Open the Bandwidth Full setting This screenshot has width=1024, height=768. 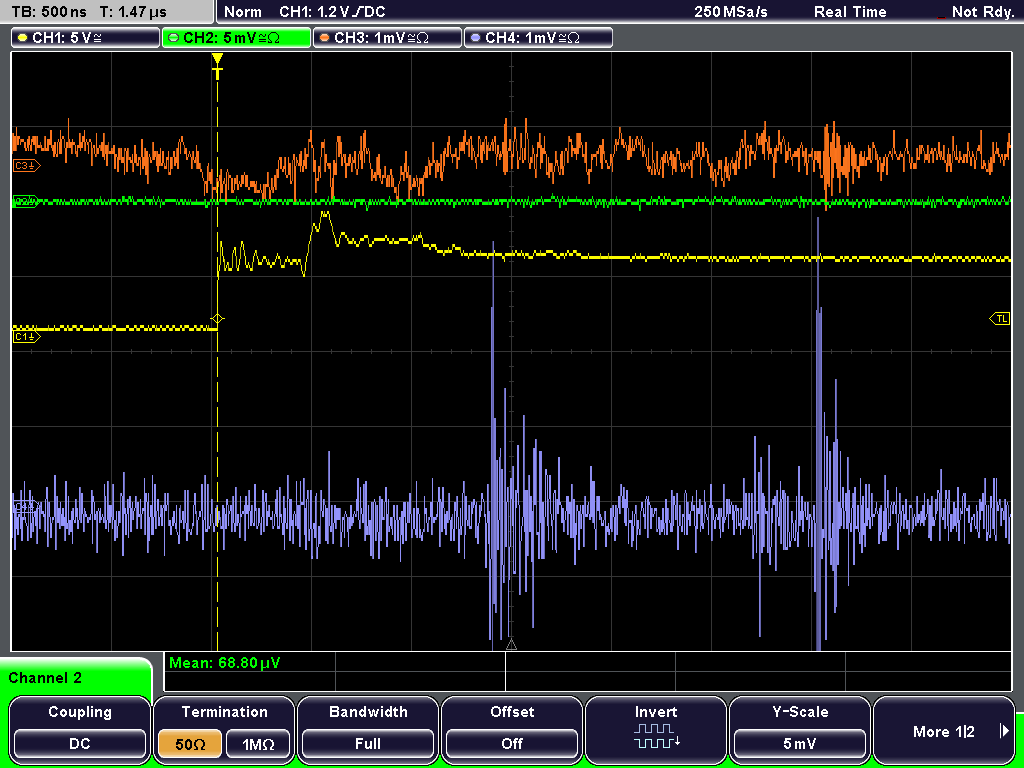tap(368, 744)
